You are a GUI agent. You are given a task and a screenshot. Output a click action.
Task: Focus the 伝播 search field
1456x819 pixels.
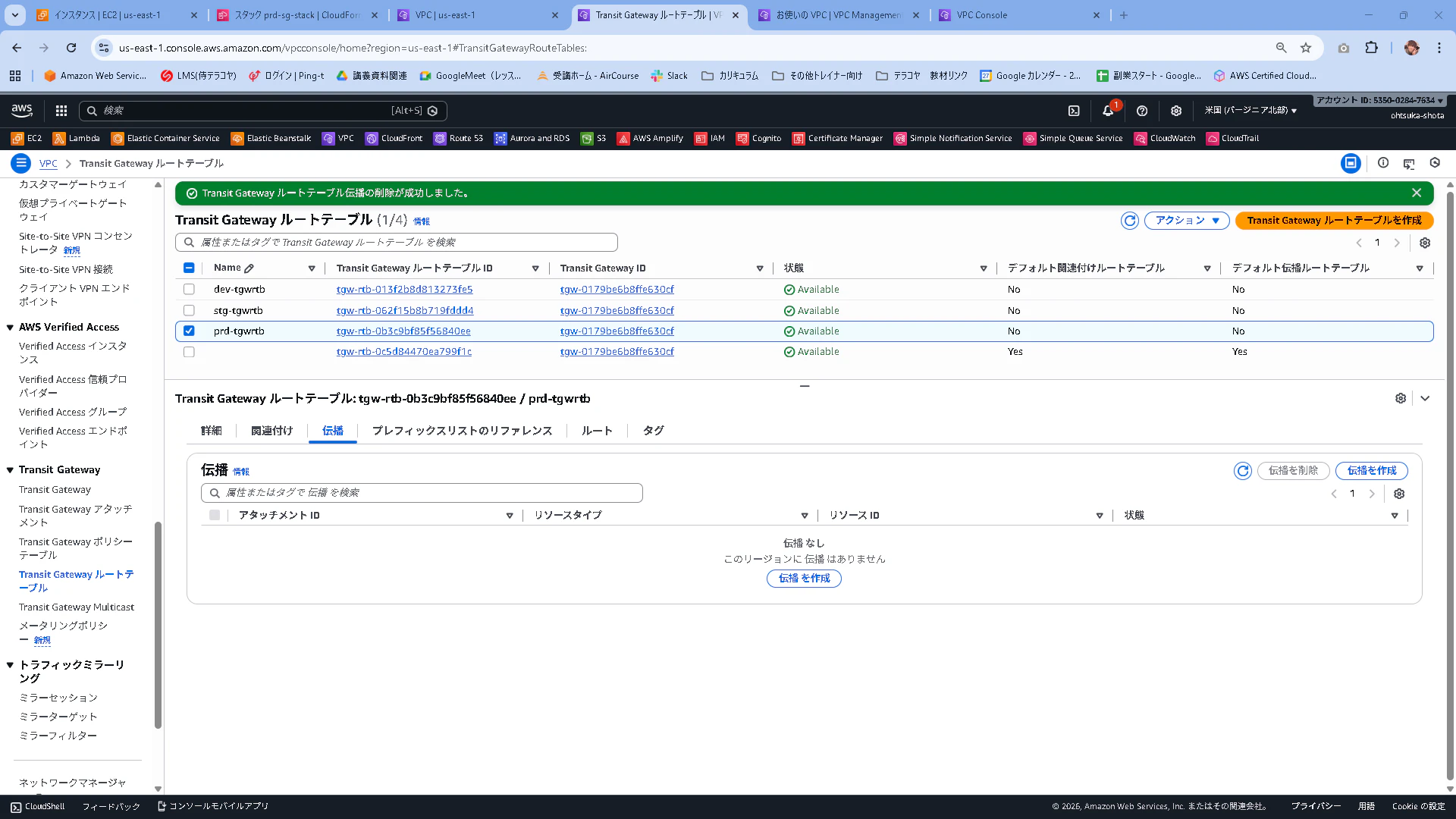pyautogui.click(x=422, y=493)
